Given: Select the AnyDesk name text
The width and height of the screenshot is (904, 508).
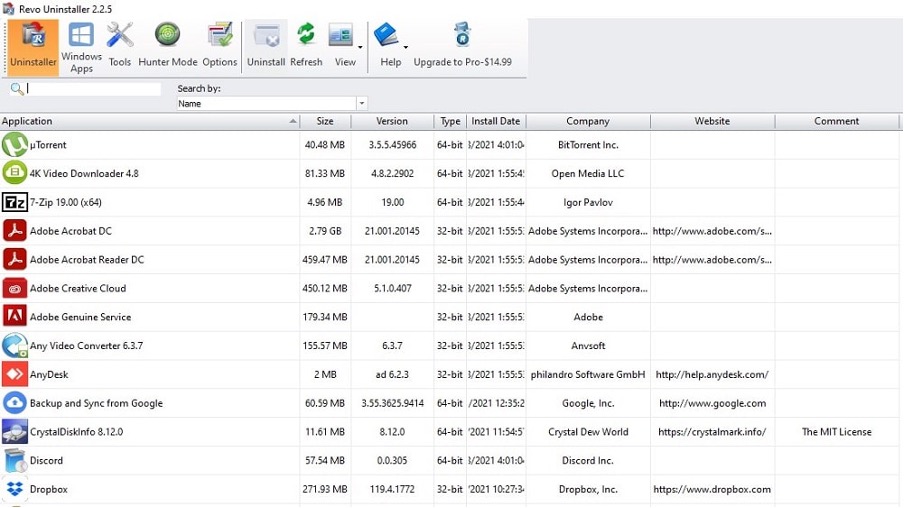Looking at the screenshot, I should 49,375.
